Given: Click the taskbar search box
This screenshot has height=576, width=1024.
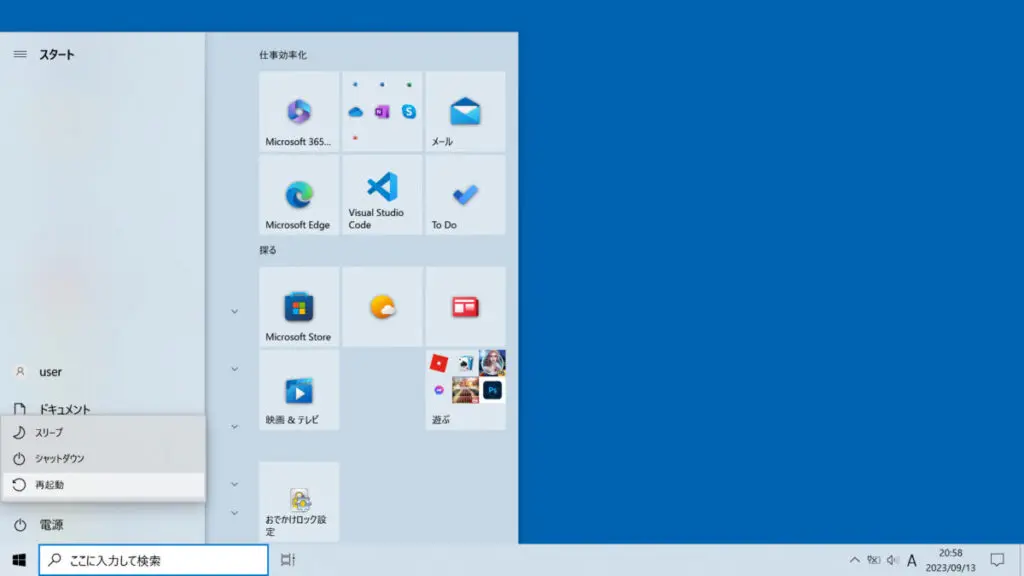Looking at the screenshot, I should tap(153, 560).
